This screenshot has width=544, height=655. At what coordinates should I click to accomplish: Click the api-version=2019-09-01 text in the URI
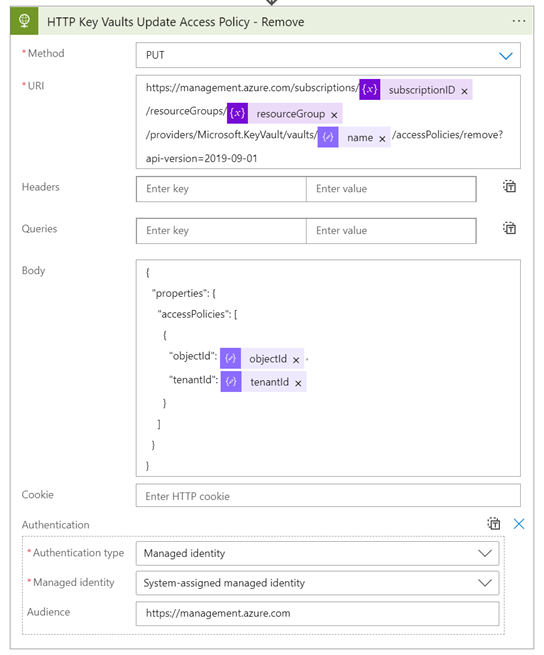[x=201, y=158]
